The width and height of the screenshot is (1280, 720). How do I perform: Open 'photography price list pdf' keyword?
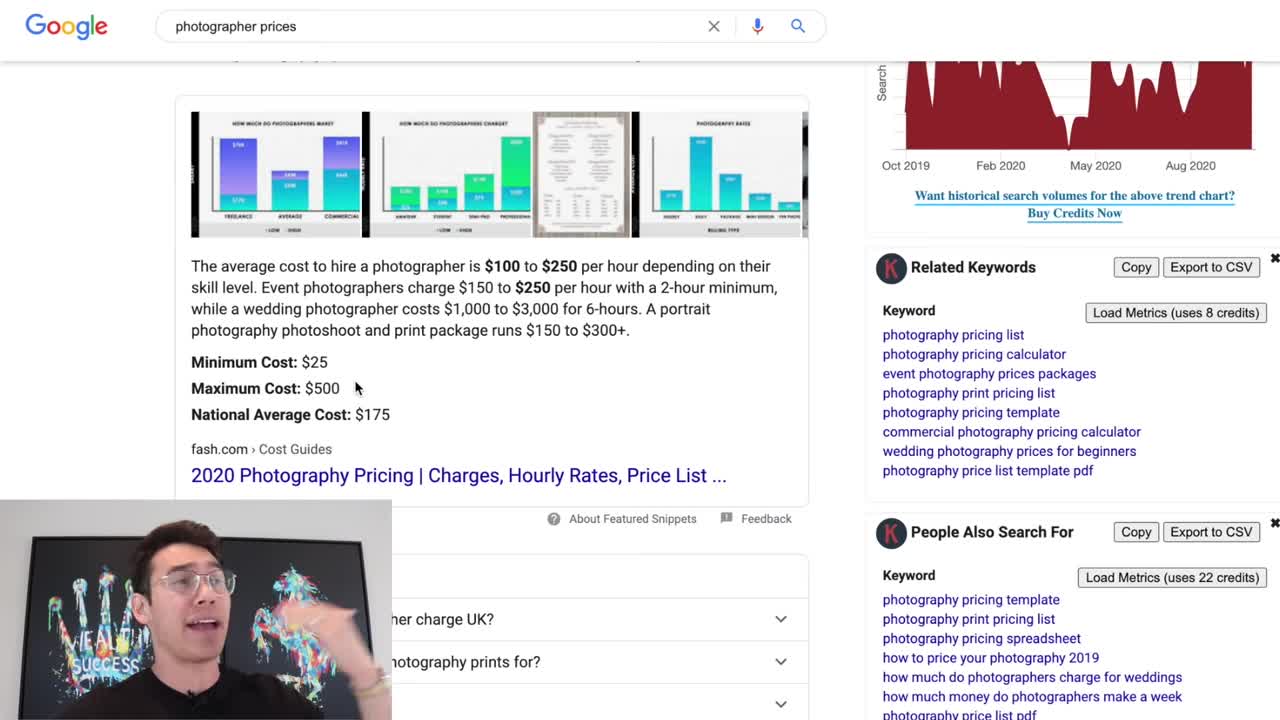click(x=959, y=714)
